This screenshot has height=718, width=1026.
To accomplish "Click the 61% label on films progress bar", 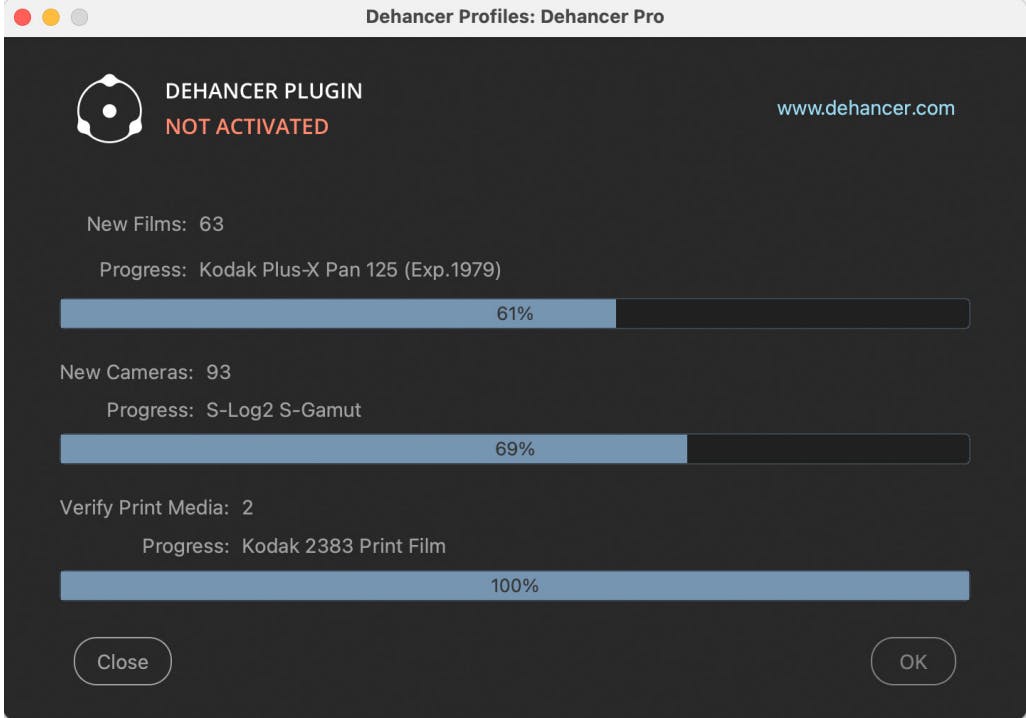I will click(514, 314).
